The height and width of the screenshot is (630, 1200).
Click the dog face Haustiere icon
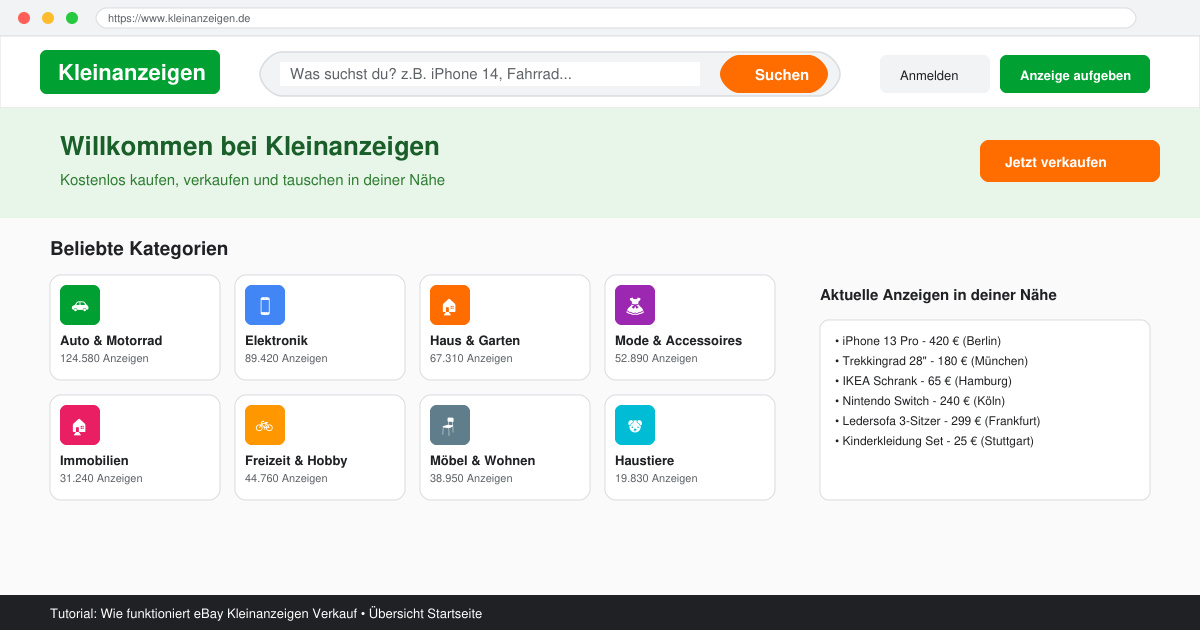pos(635,425)
